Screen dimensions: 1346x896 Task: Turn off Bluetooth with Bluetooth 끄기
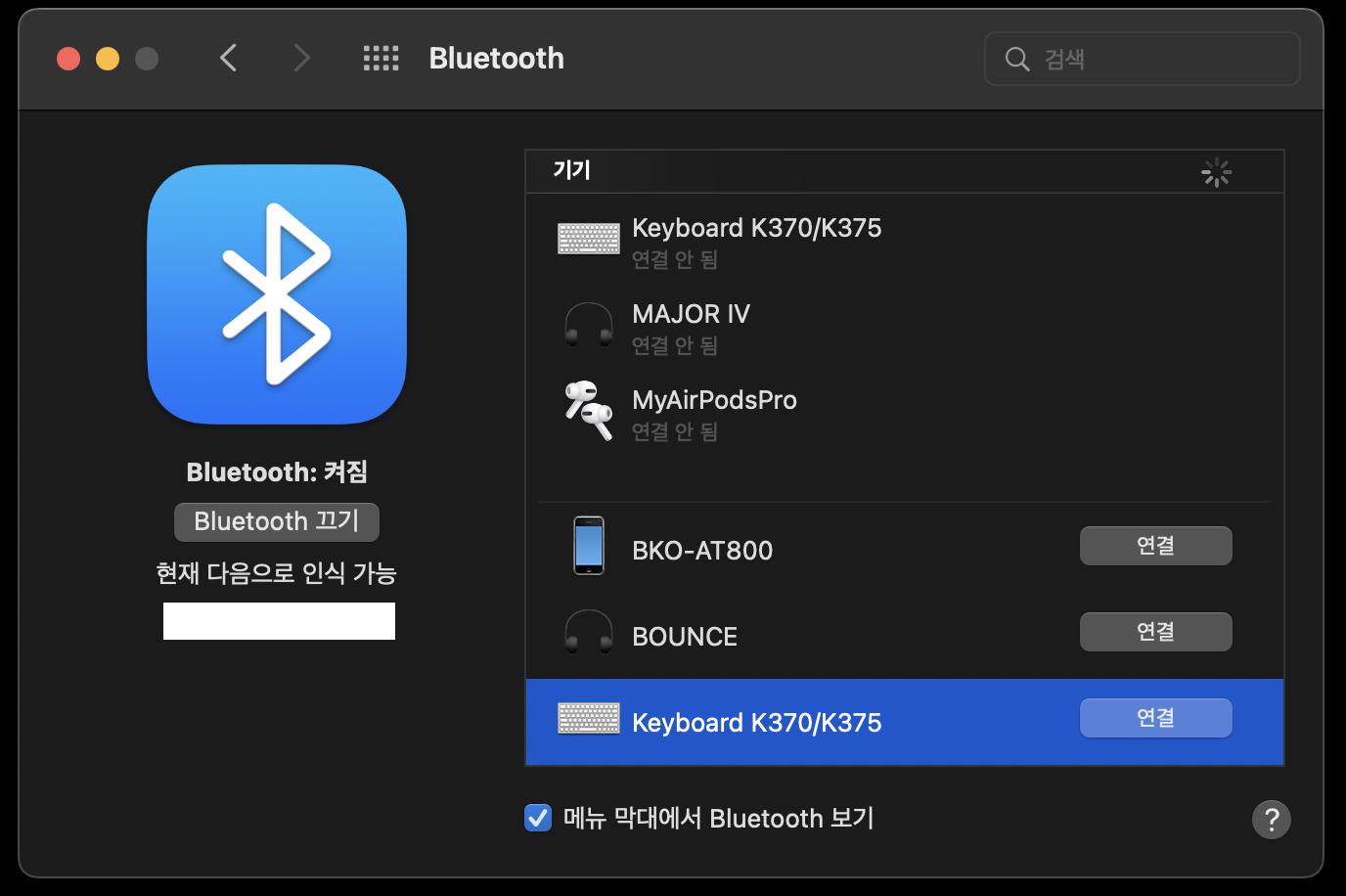pyautogui.click(x=277, y=521)
